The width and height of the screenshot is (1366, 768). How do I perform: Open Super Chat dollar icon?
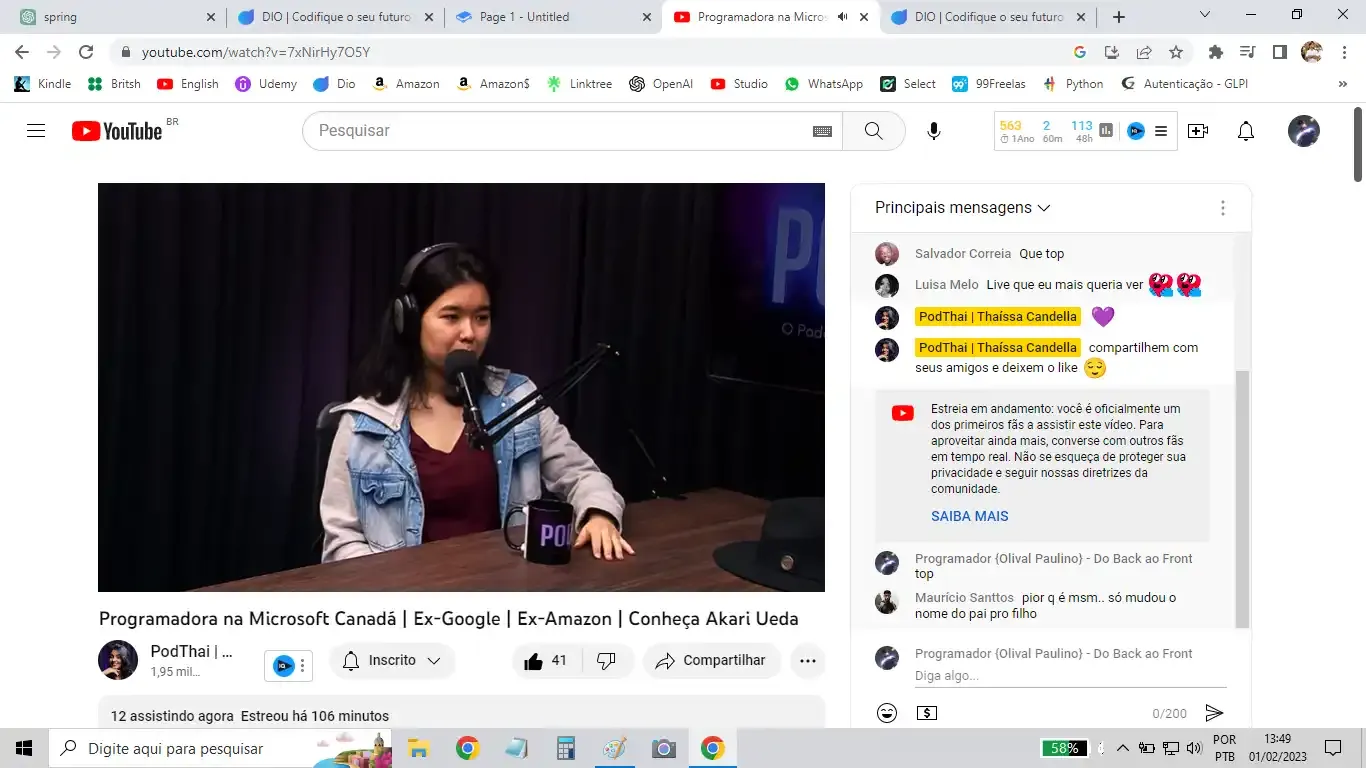pos(927,713)
